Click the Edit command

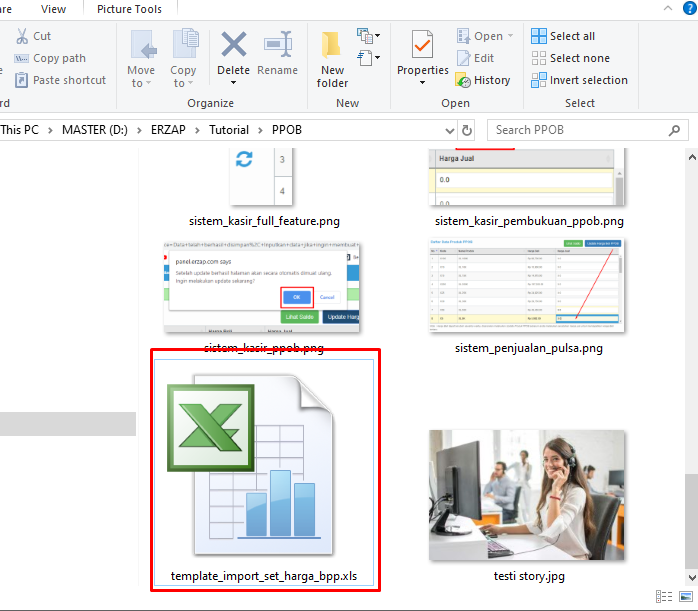click(475, 58)
